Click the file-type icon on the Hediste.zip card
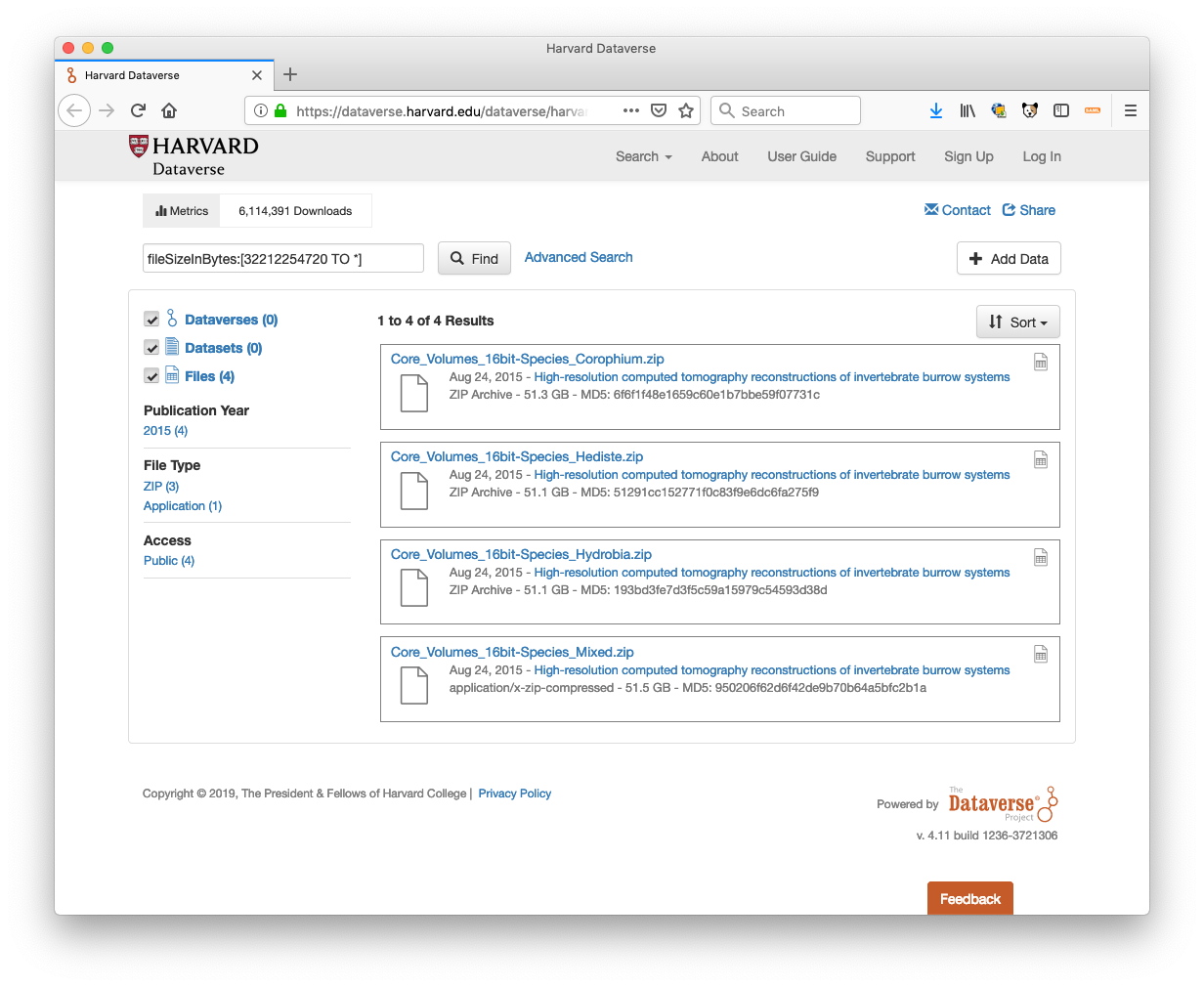Viewport: 1204px width, 987px height. (x=1041, y=459)
